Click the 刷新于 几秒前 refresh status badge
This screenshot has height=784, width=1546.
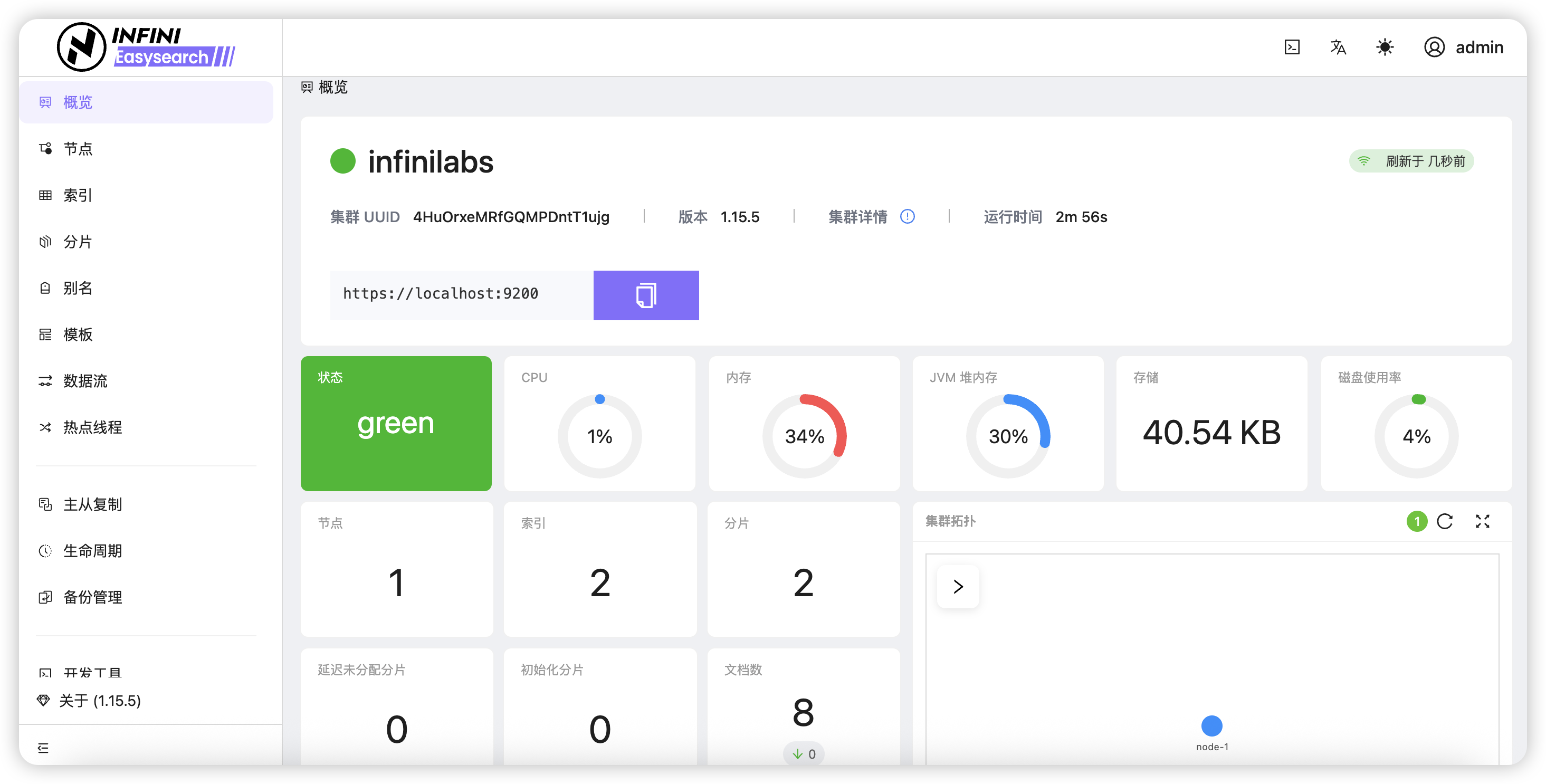click(x=1411, y=161)
